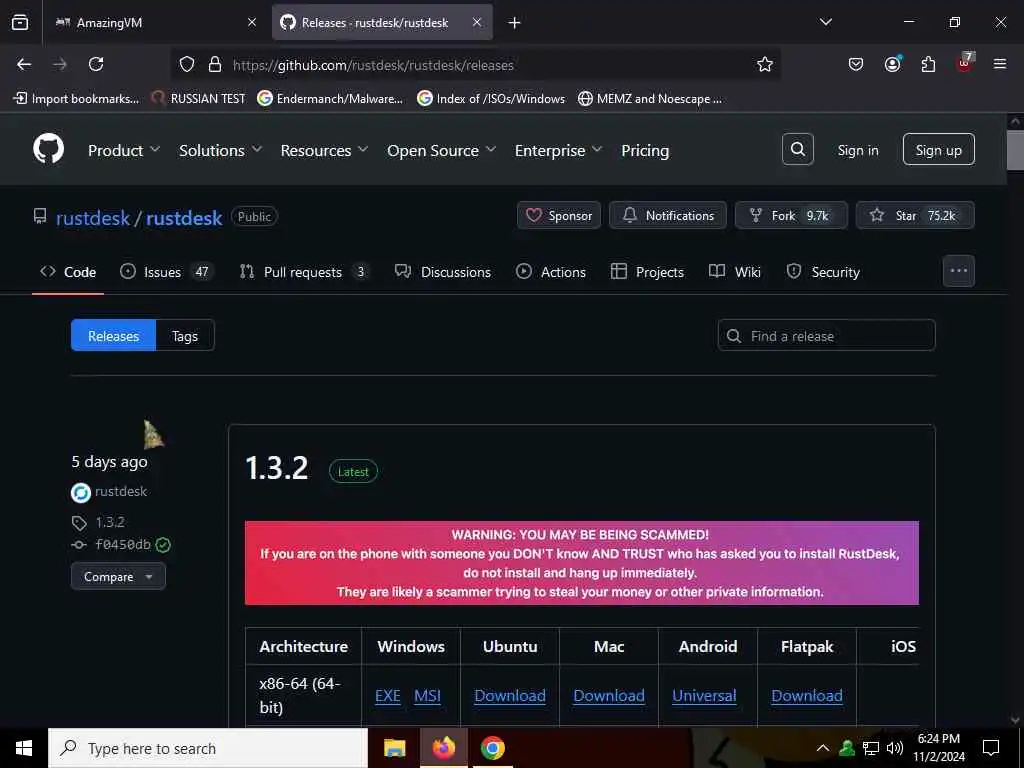The image size is (1024, 768).
Task: Click the padlock site info icon
Action: (215, 64)
